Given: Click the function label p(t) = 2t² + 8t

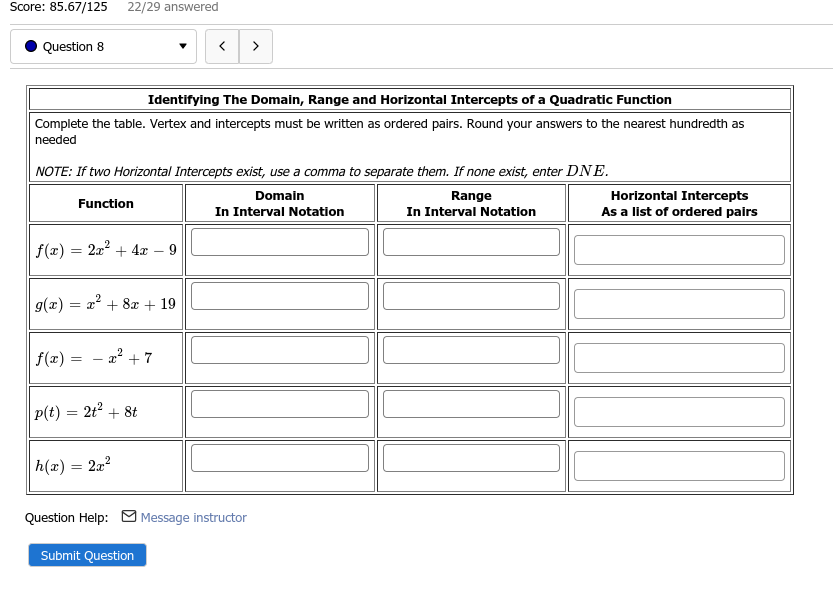Looking at the screenshot, I should point(86,412).
